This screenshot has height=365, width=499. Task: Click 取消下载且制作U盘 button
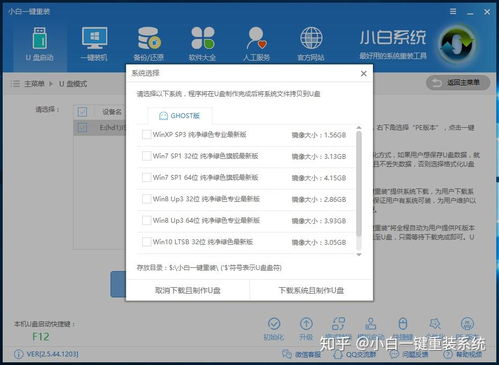point(188,290)
